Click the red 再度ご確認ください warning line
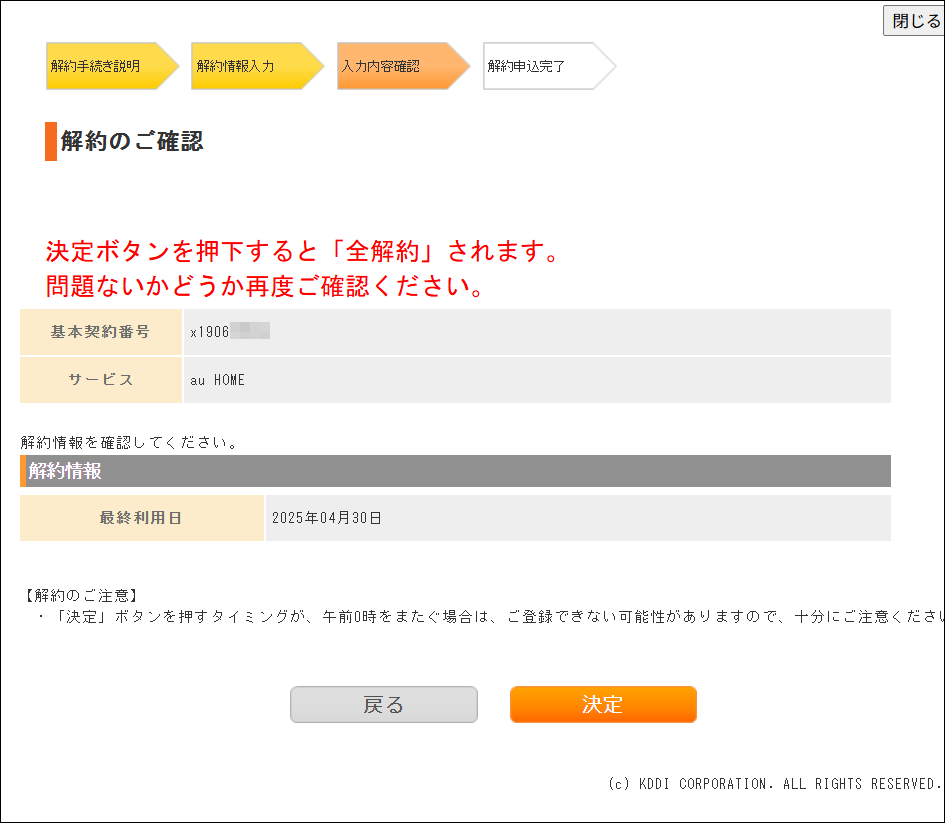Viewport: 945px width, 823px height. [266, 286]
